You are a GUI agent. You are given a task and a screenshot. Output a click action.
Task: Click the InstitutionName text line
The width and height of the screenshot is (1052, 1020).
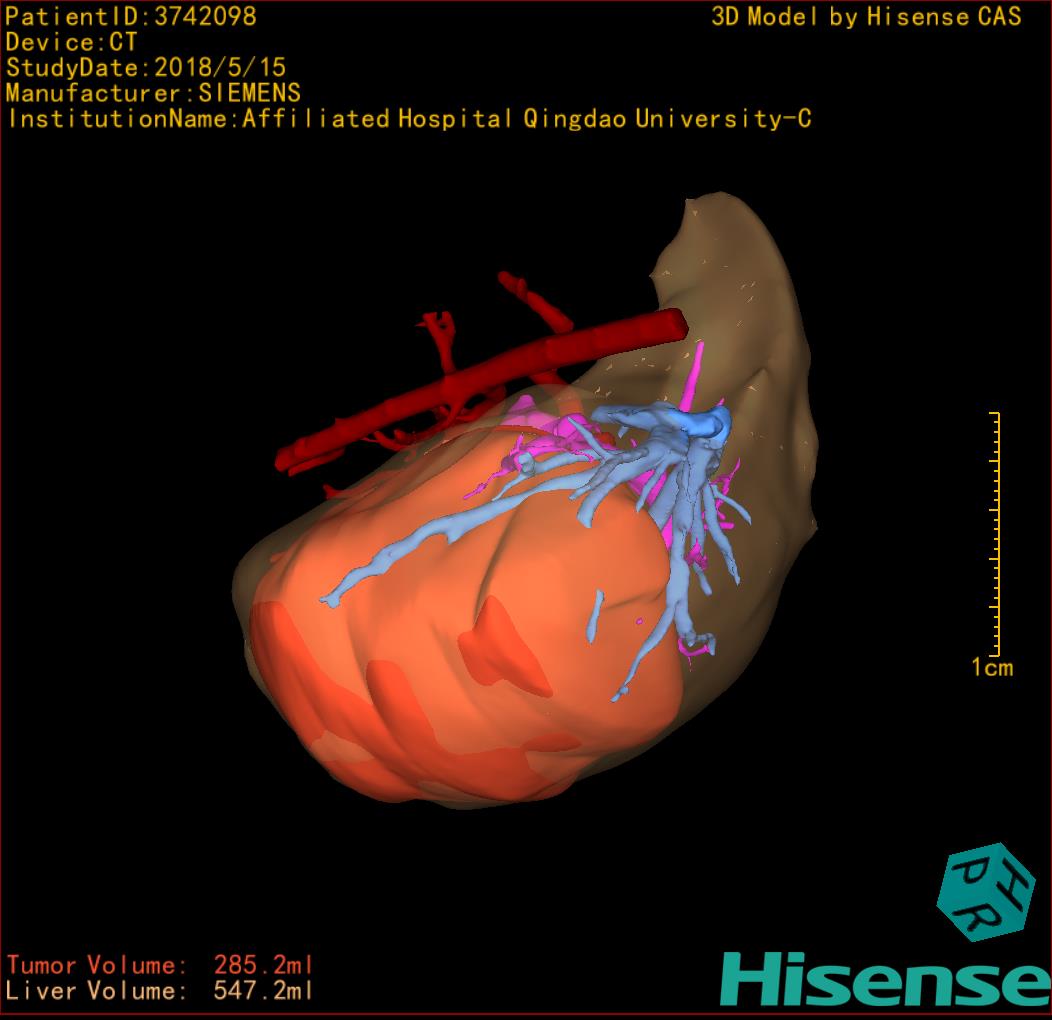(x=409, y=119)
